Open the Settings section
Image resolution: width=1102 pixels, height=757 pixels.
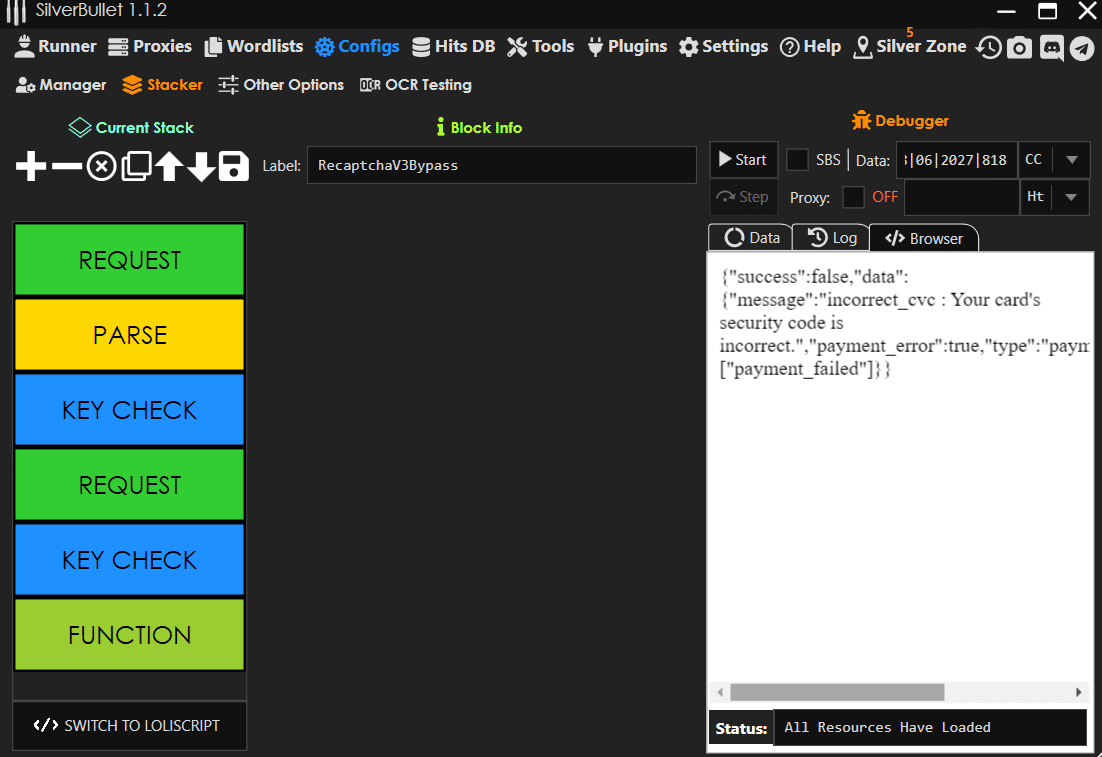click(723, 46)
